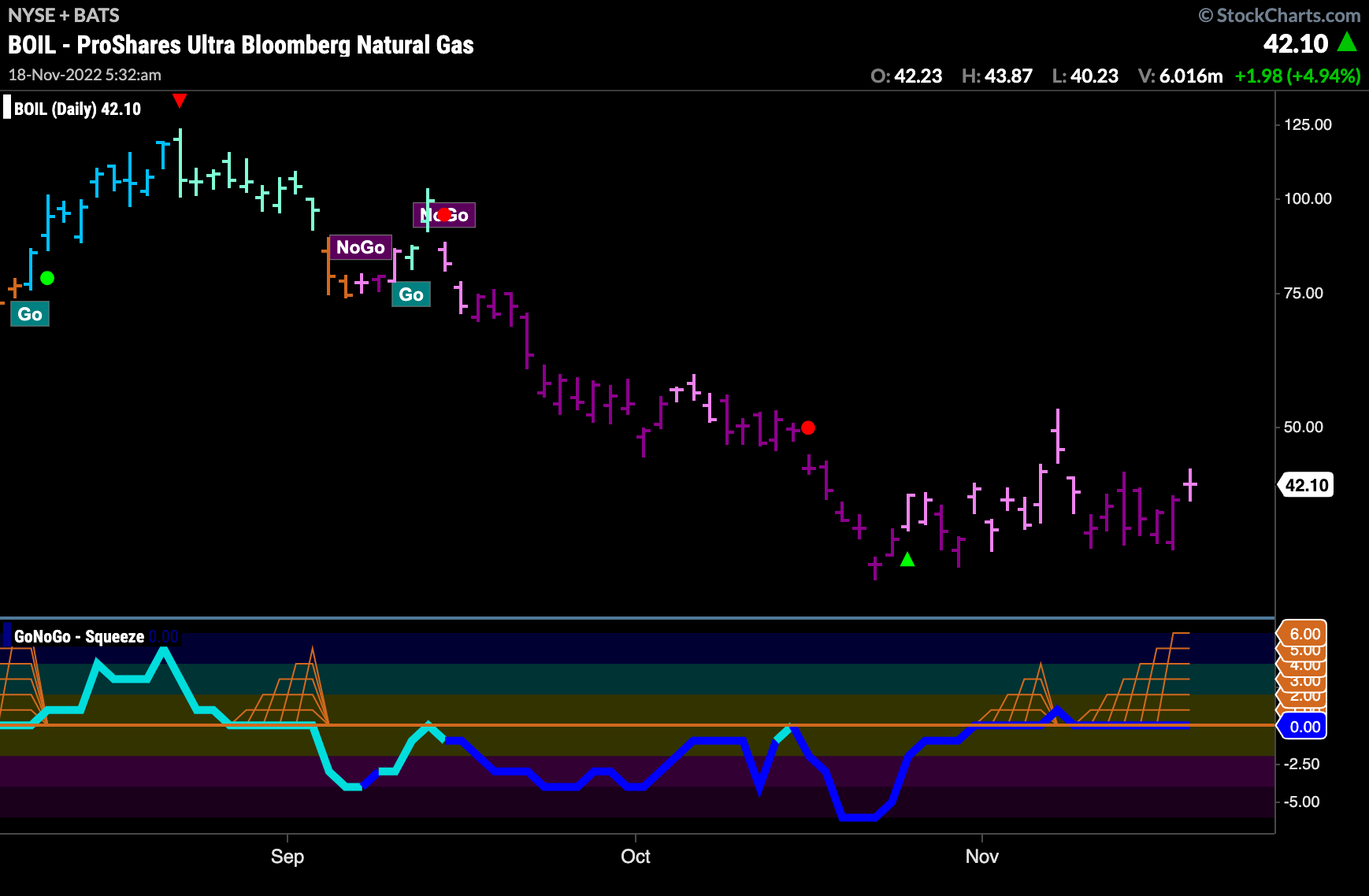1369x896 pixels.
Task: Click the Sep label on the time axis
Action: coord(288,857)
